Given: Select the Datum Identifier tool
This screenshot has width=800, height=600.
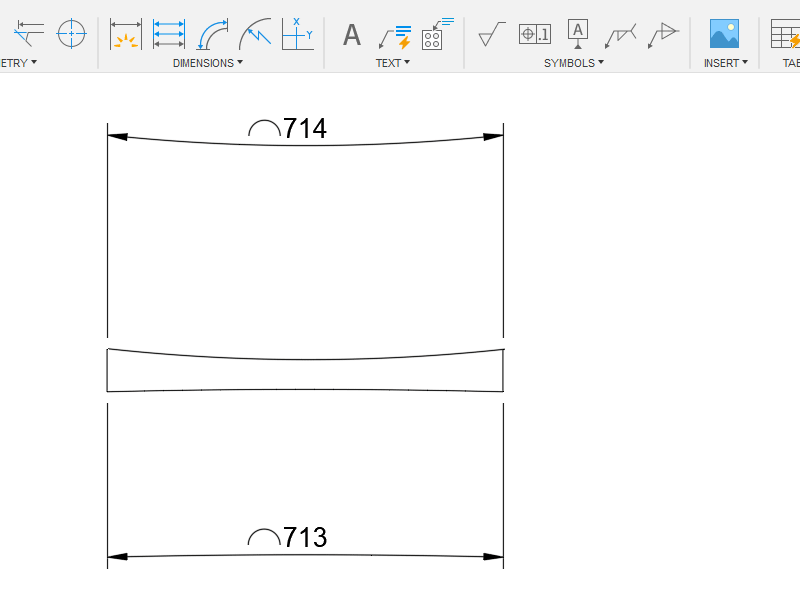Looking at the screenshot, I should coord(578,34).
